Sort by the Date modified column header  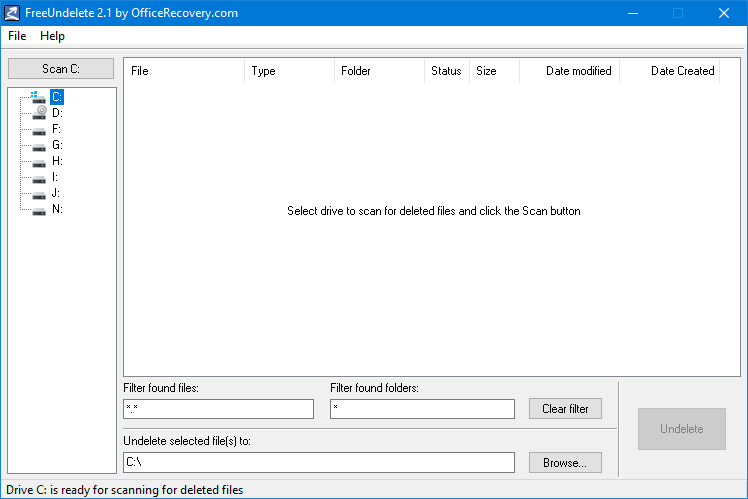pos(570,71)
